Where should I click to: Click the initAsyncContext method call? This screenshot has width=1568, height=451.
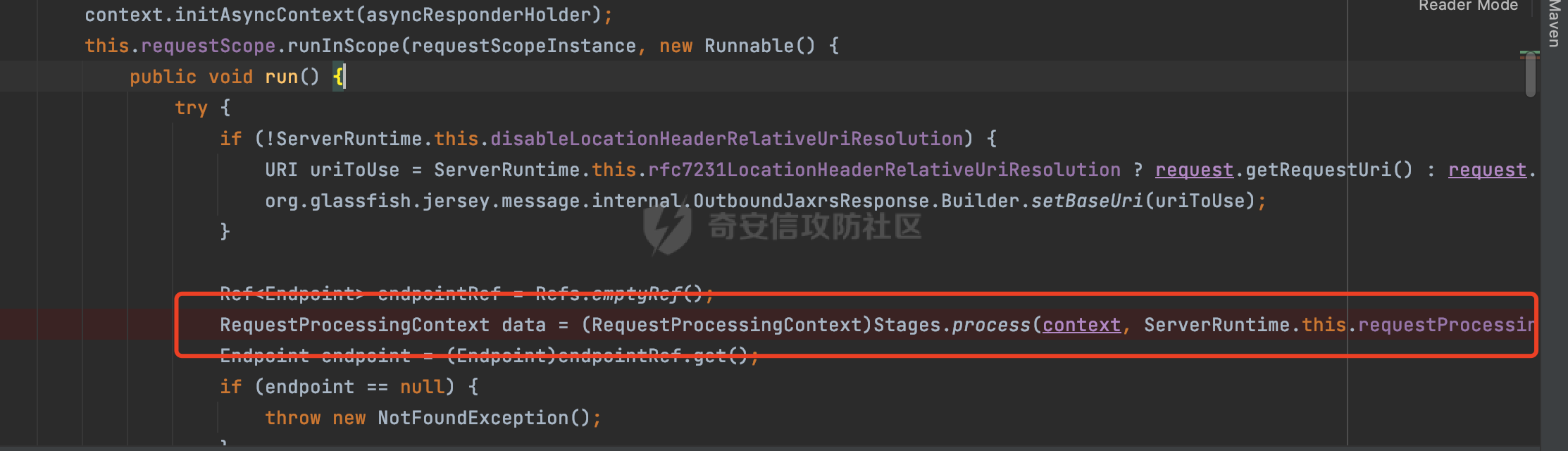coord(264,15)
